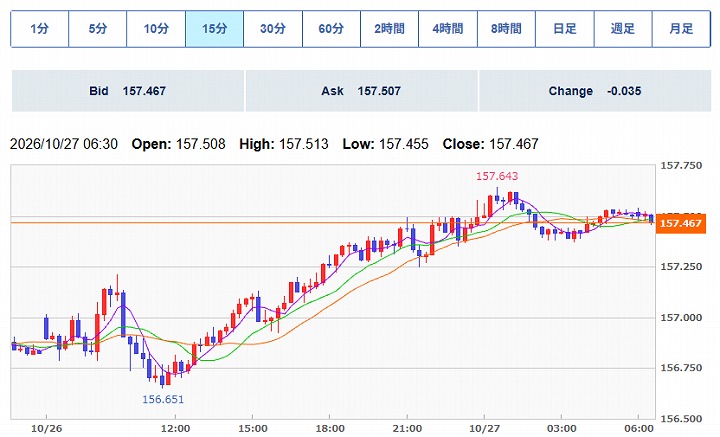720x437 pixels.
Task: Click the Ask 157.507 price cell
Action: (x=361, y=91)
